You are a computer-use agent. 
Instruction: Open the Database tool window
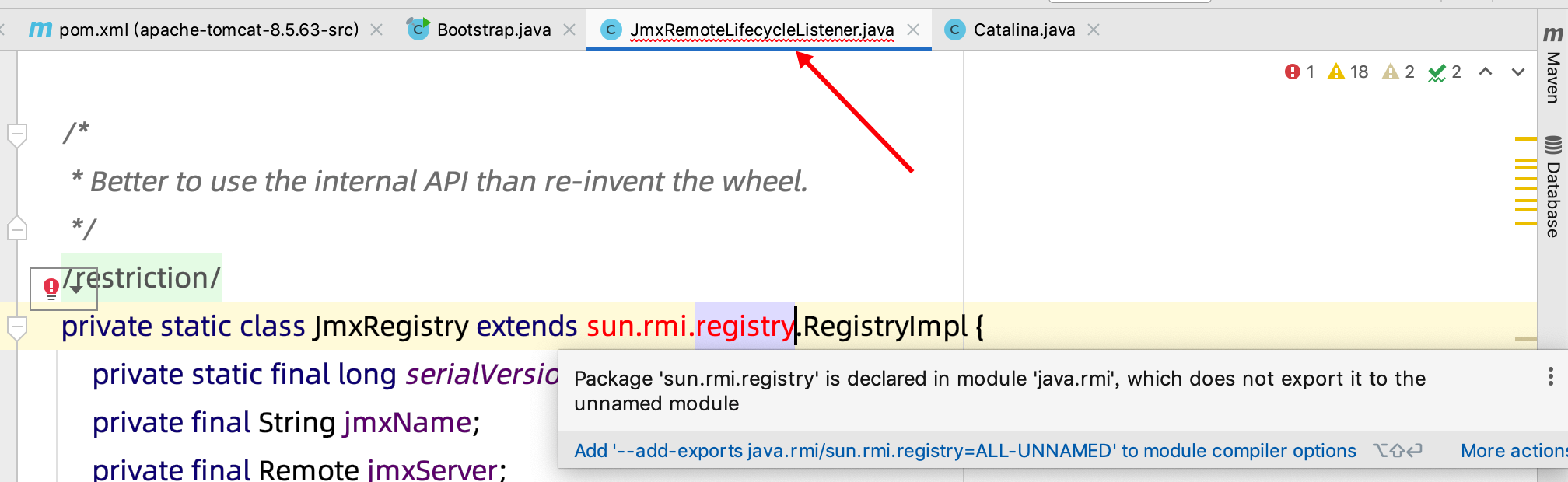tap(1553, 188)
